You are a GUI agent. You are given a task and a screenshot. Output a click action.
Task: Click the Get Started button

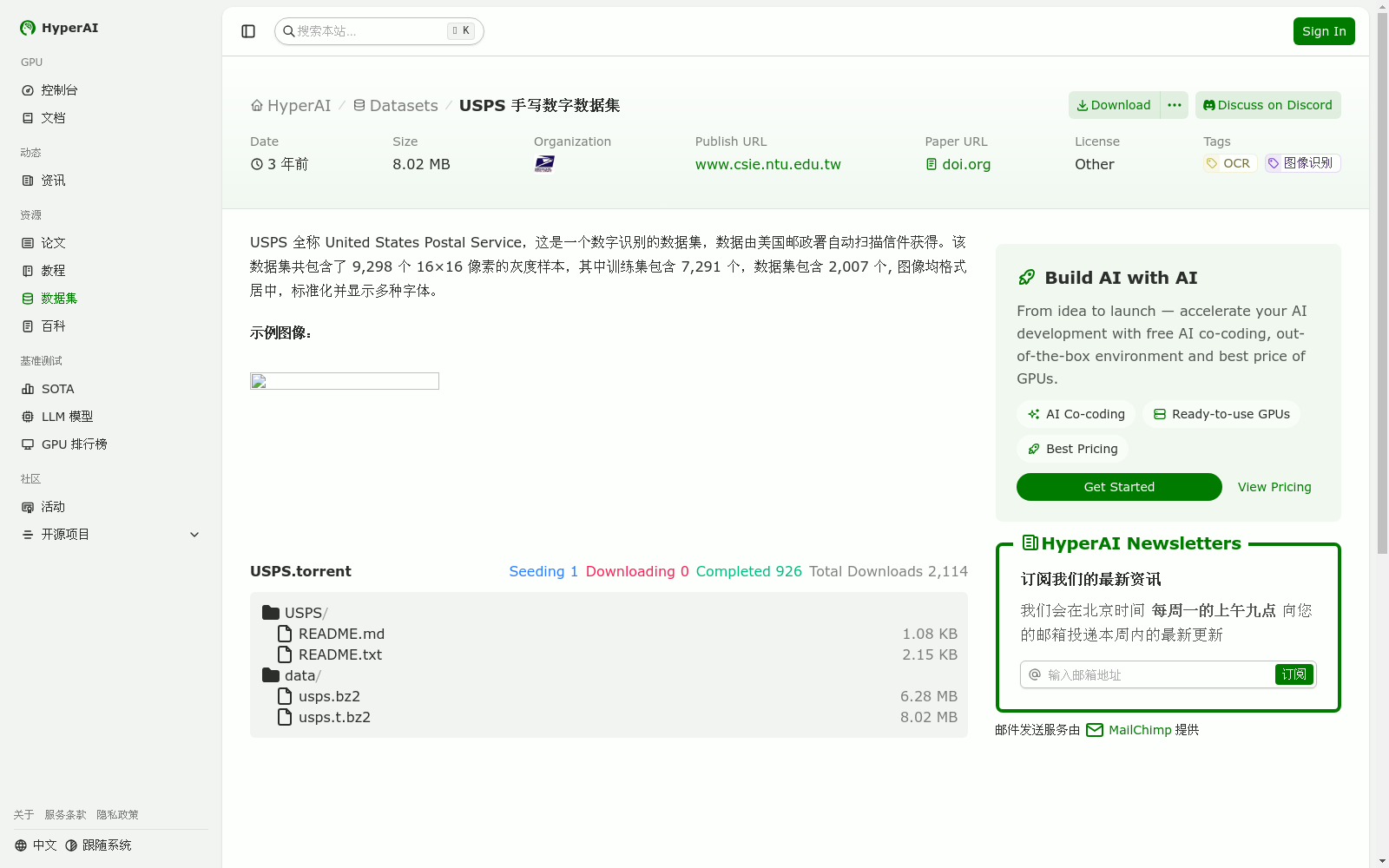coord(1119,487)
